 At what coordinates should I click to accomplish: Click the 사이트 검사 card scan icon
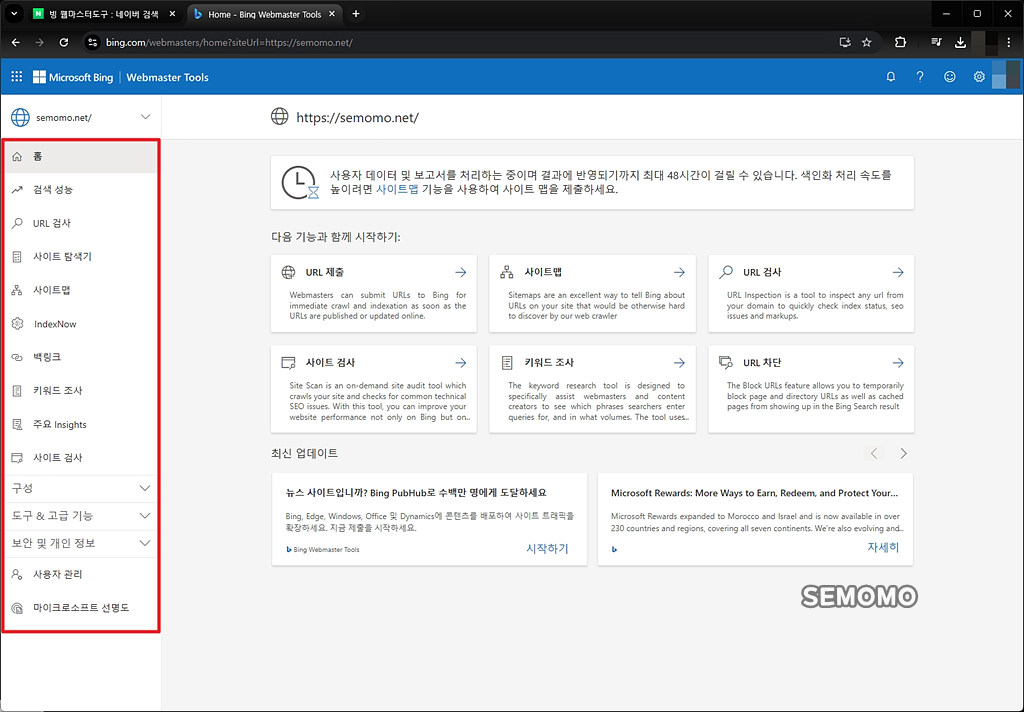coord(288,363)
